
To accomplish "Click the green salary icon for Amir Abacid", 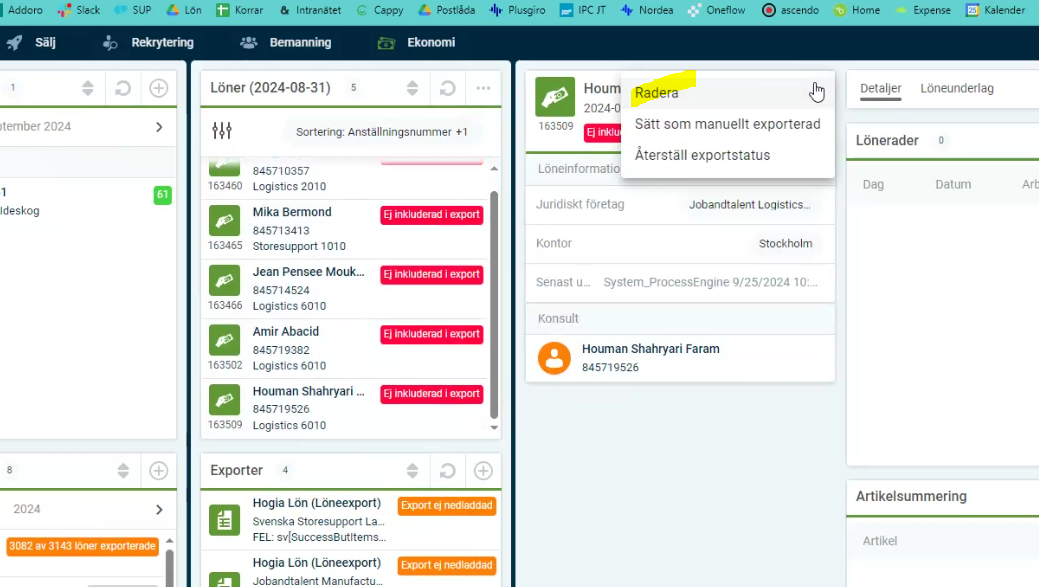I will pos(224,340).
